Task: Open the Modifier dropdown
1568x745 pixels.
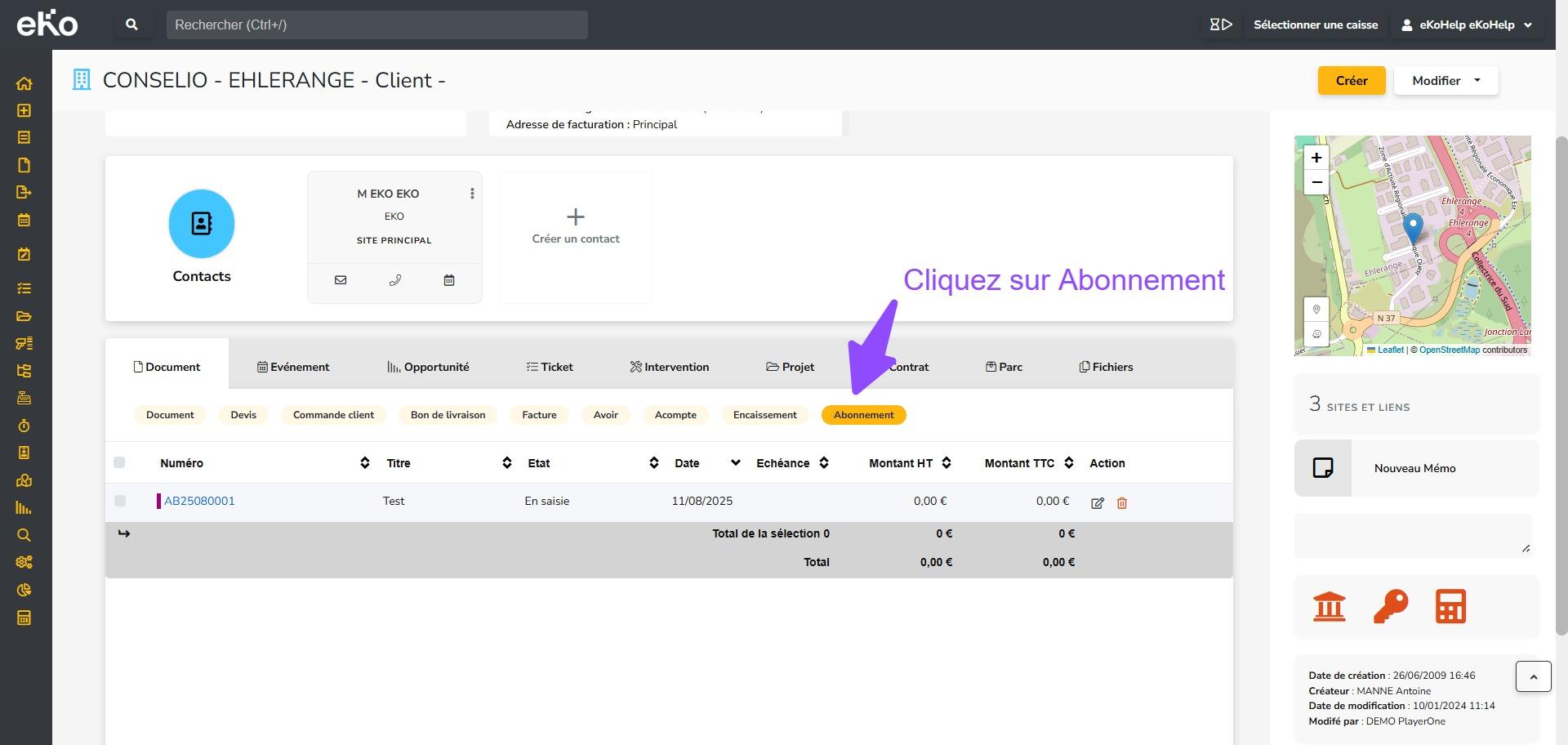Action: click(x=1445, y=81)
